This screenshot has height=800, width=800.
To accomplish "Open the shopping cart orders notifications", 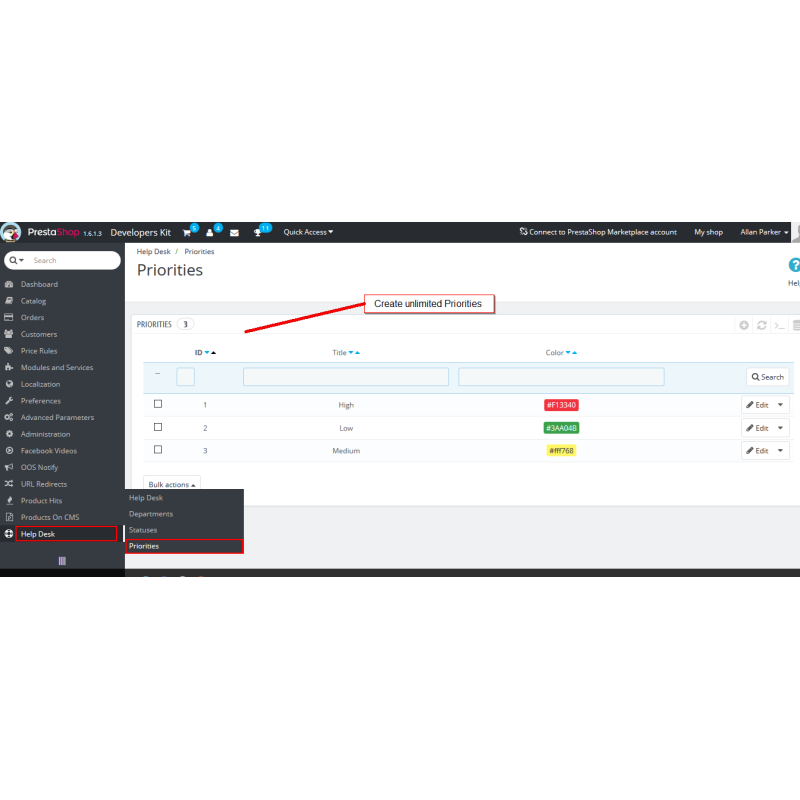I will [x=187, y=233].
